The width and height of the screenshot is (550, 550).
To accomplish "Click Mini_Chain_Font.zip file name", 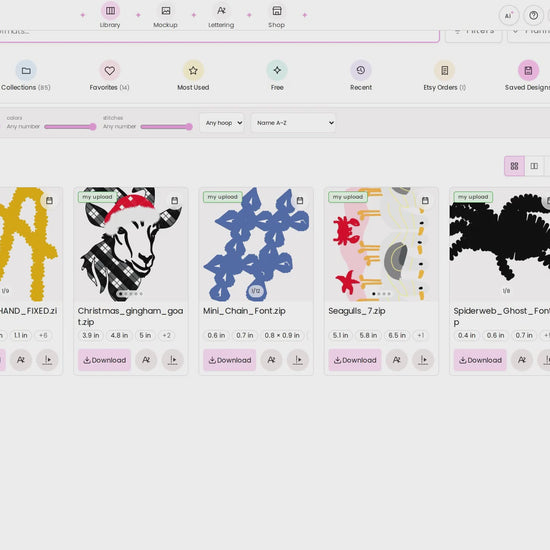I will click(244, 311).
